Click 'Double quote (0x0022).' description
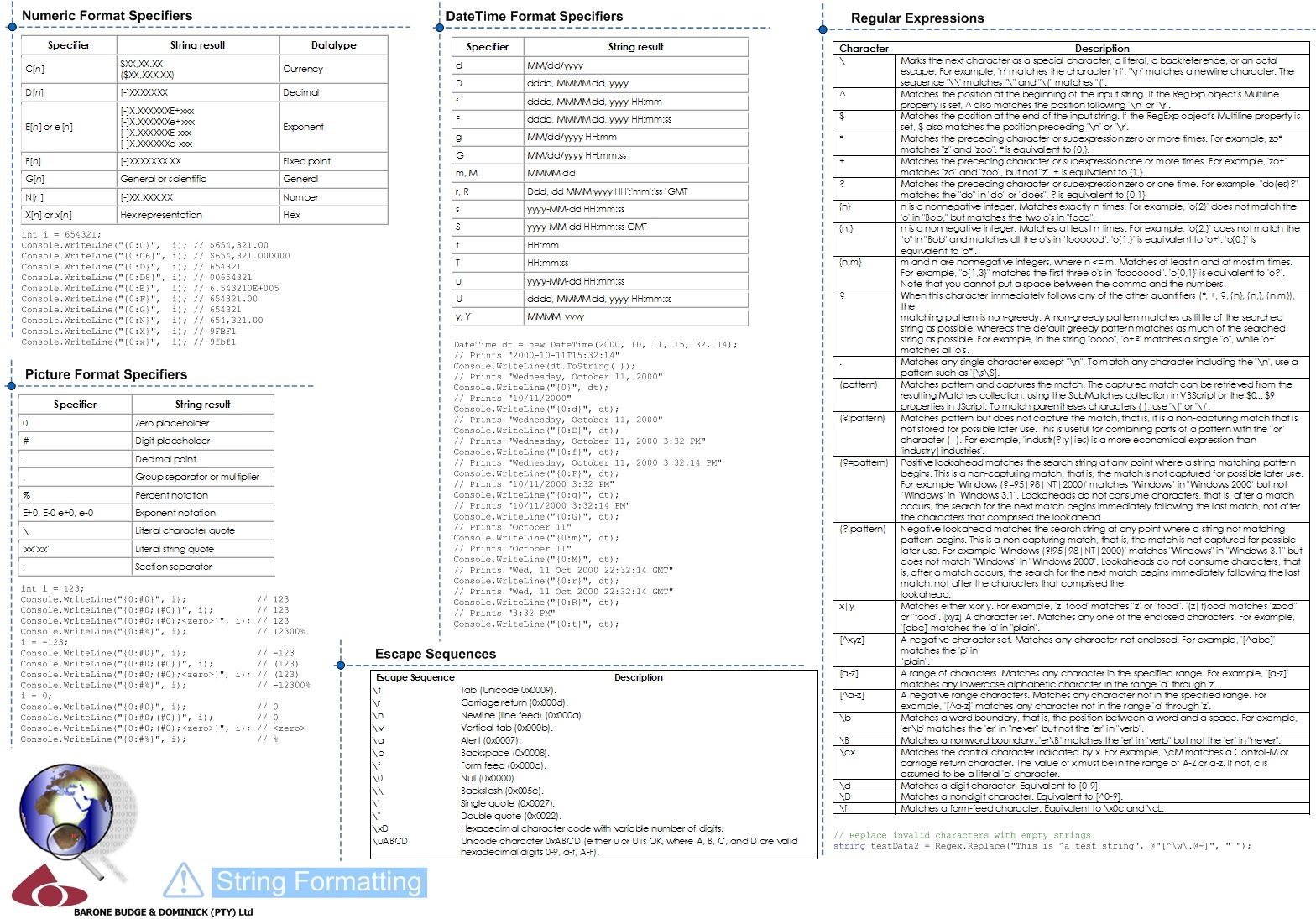 511,816
